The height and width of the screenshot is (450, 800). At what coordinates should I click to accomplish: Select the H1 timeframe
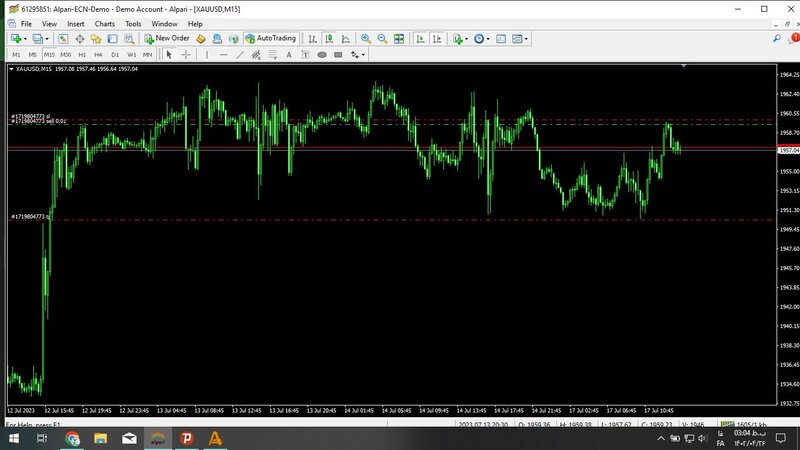(x=81, y=54)
